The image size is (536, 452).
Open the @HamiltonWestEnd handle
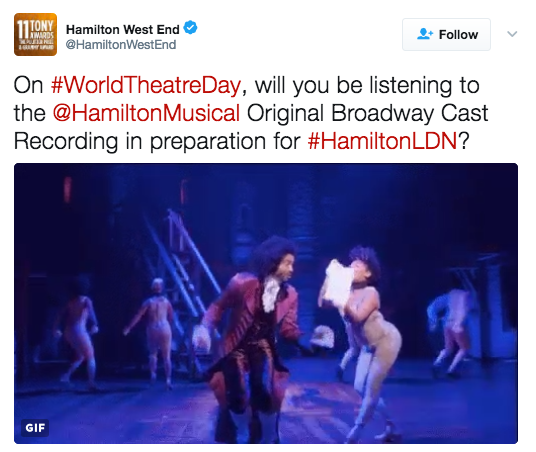click(x=121, y=44)
